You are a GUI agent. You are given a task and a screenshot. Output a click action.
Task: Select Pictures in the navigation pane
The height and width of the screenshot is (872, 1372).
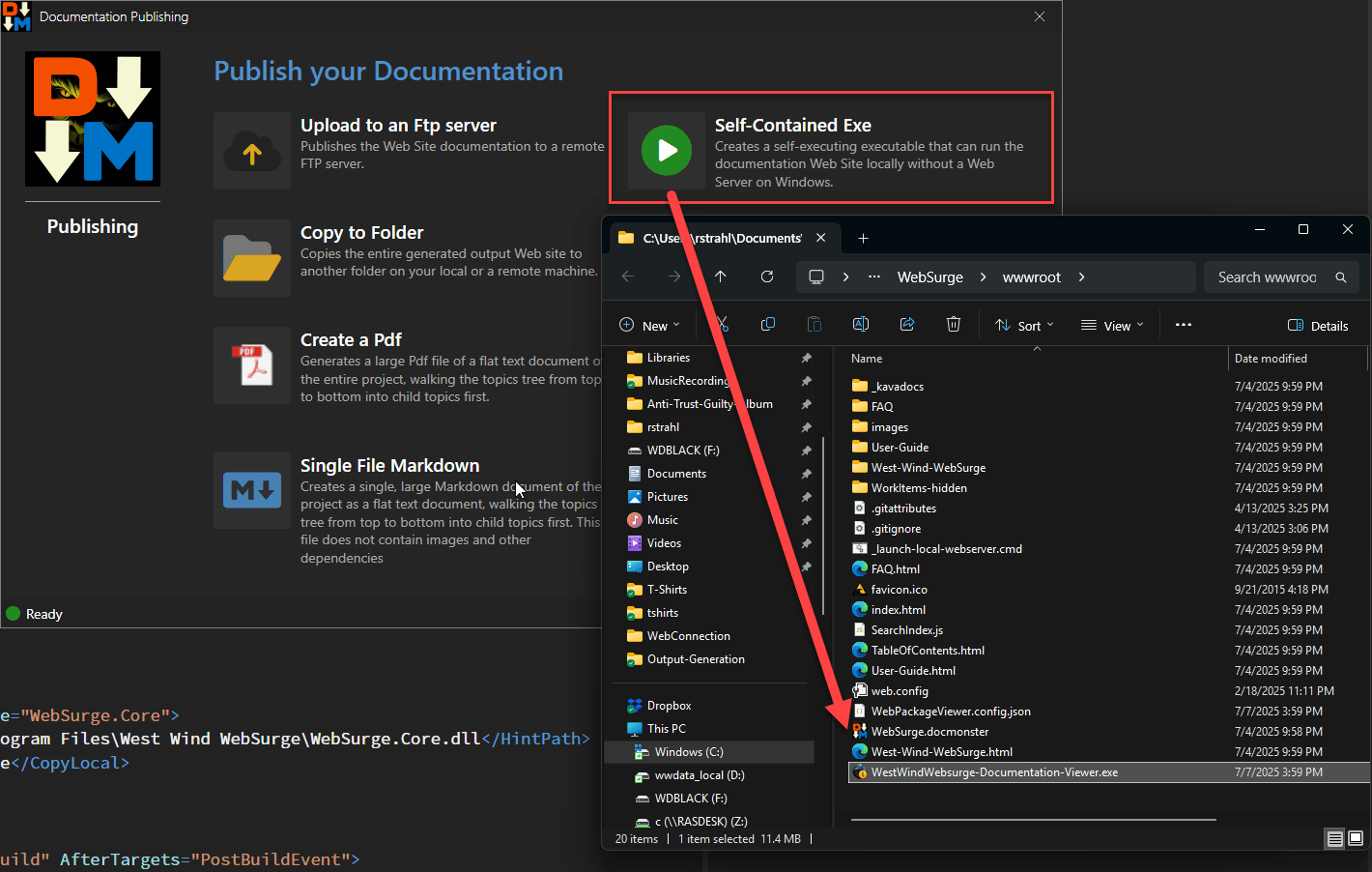pyautogui.click(x=668, y=497)
